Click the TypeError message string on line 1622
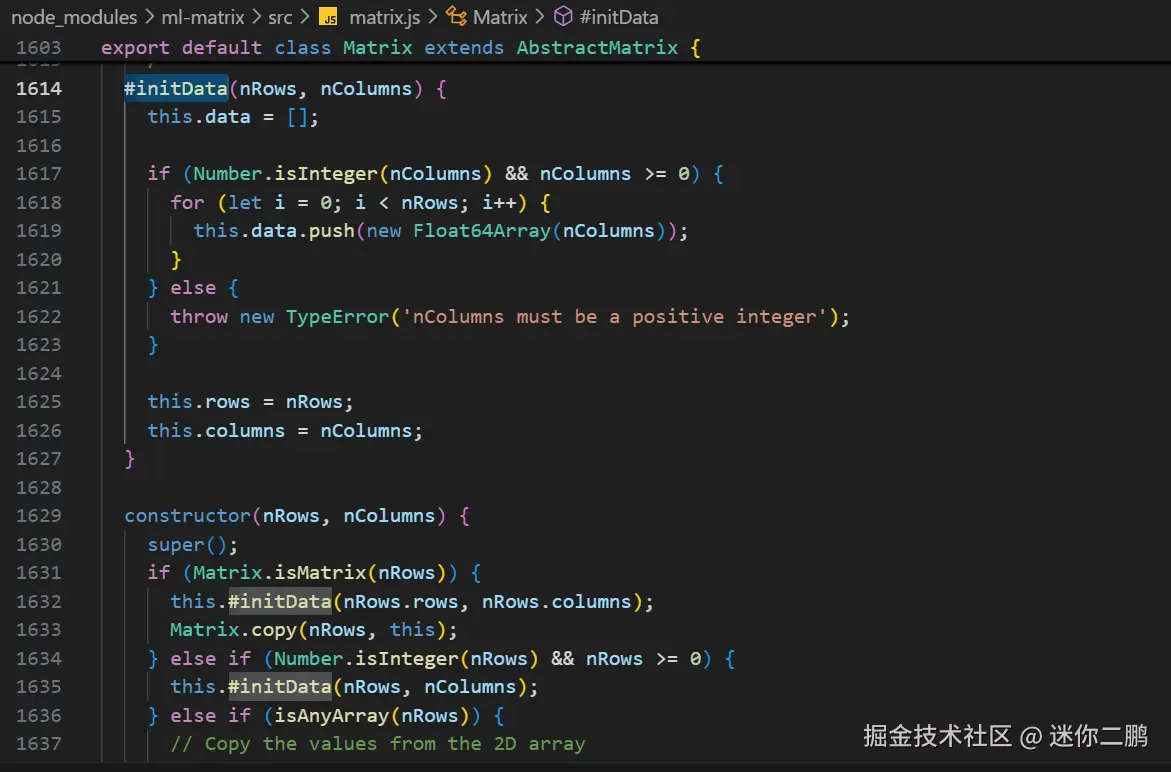 click(620, 316)
